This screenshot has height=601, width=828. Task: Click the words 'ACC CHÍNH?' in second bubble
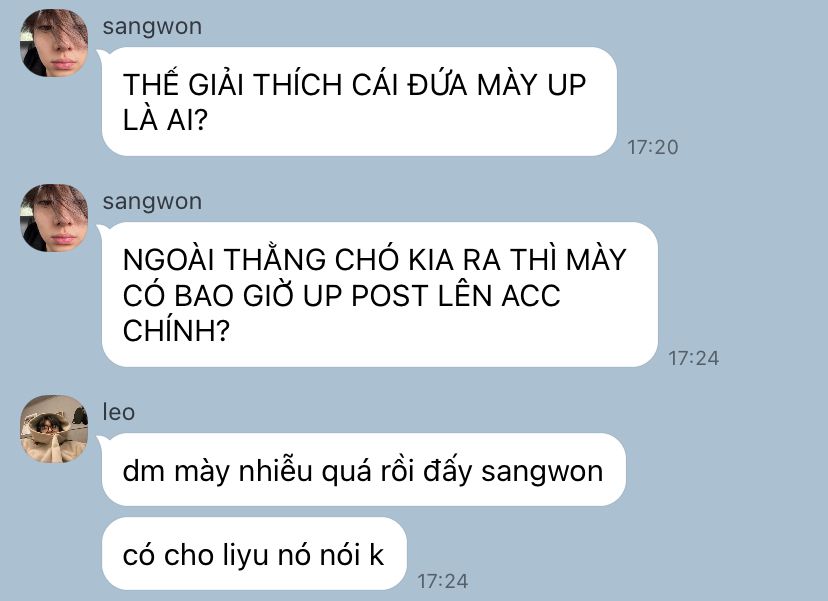(x=342, y=313)
